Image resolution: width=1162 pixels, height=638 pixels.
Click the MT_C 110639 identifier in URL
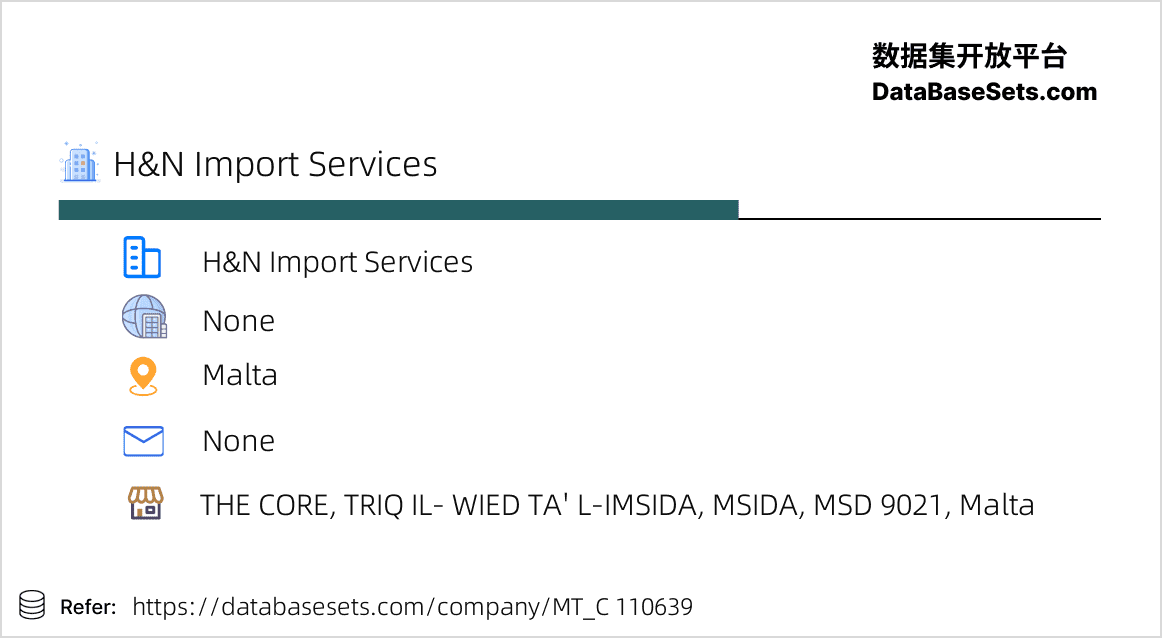point(622,607)
